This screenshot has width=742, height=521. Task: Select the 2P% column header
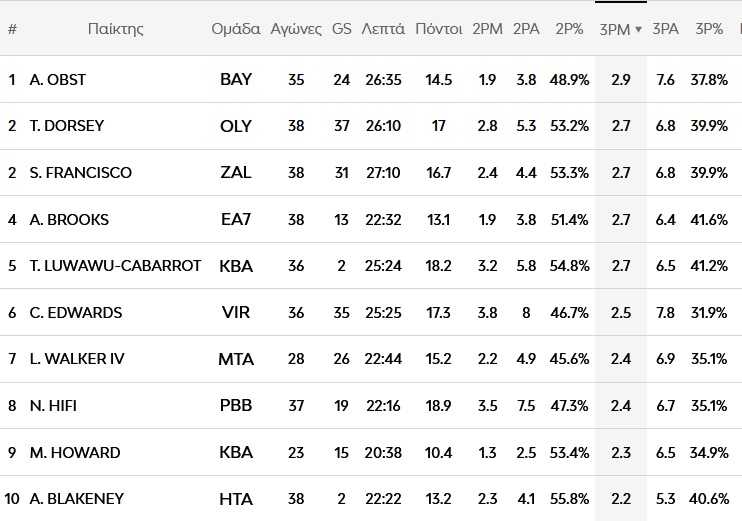pyautogui.click(x=569, y=29)
